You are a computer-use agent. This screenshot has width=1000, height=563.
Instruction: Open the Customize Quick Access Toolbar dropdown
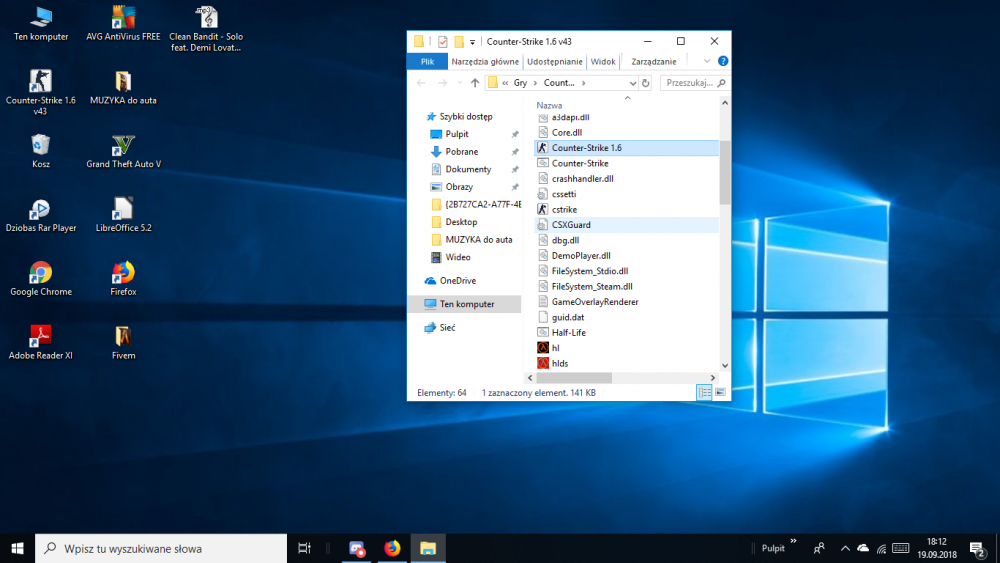coord(472,42)
